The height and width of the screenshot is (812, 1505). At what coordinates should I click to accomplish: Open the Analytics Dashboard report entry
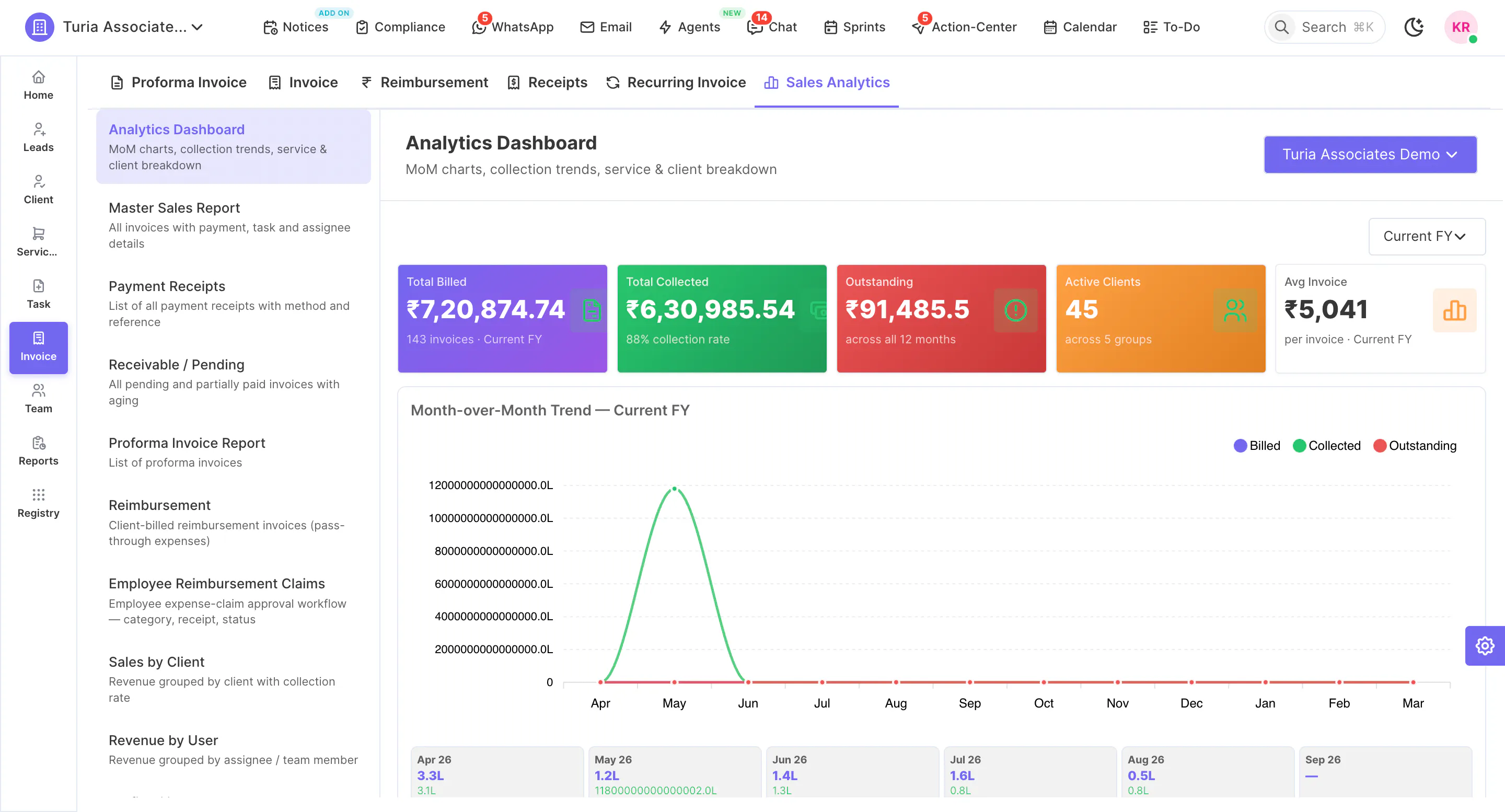pos(233,147)
